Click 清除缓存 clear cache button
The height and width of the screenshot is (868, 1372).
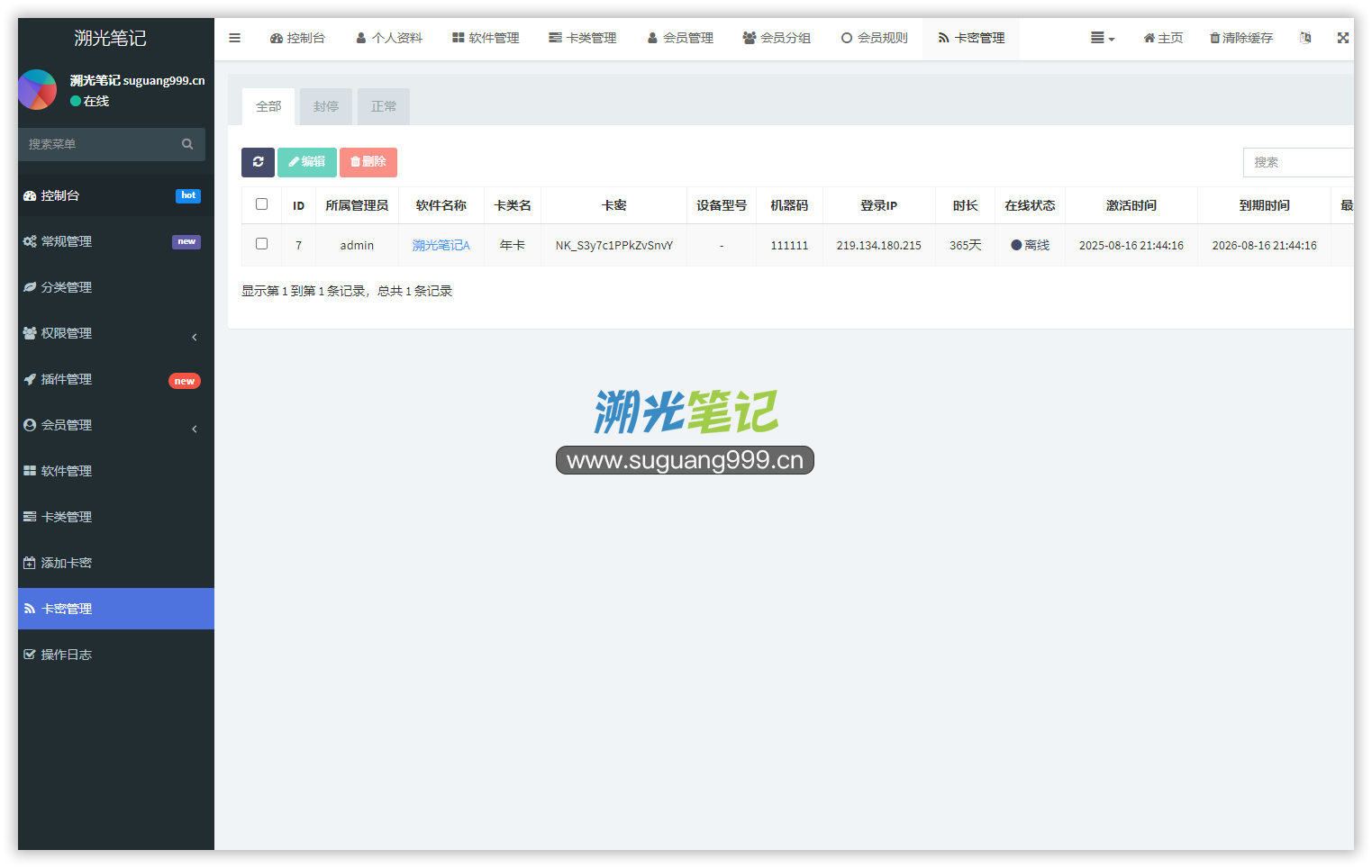(x=1241, y=38)
